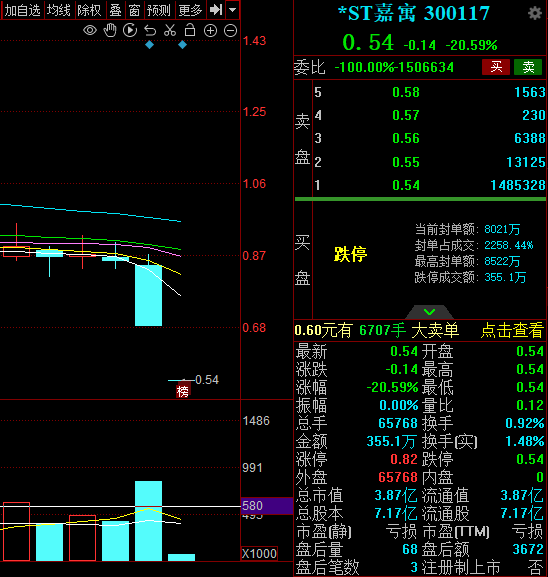Click the 叠 overlay toolbar item
The height and width of the screenshot is (577, 548).
coord(115,10)
